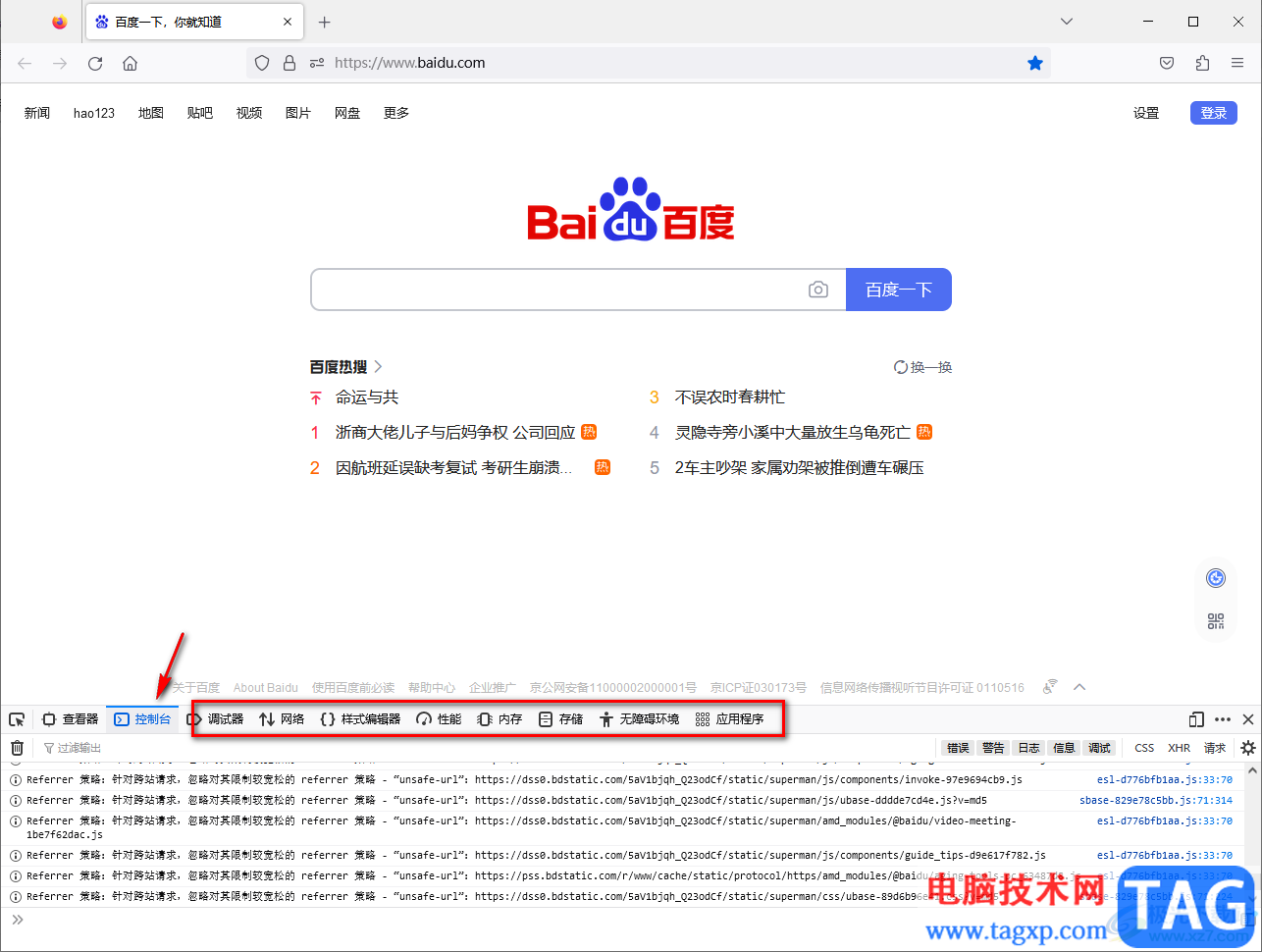Viewport: 1262px width, 952px height.
Task: Switch to 控制台 console tab
Action: click(142, 719)
